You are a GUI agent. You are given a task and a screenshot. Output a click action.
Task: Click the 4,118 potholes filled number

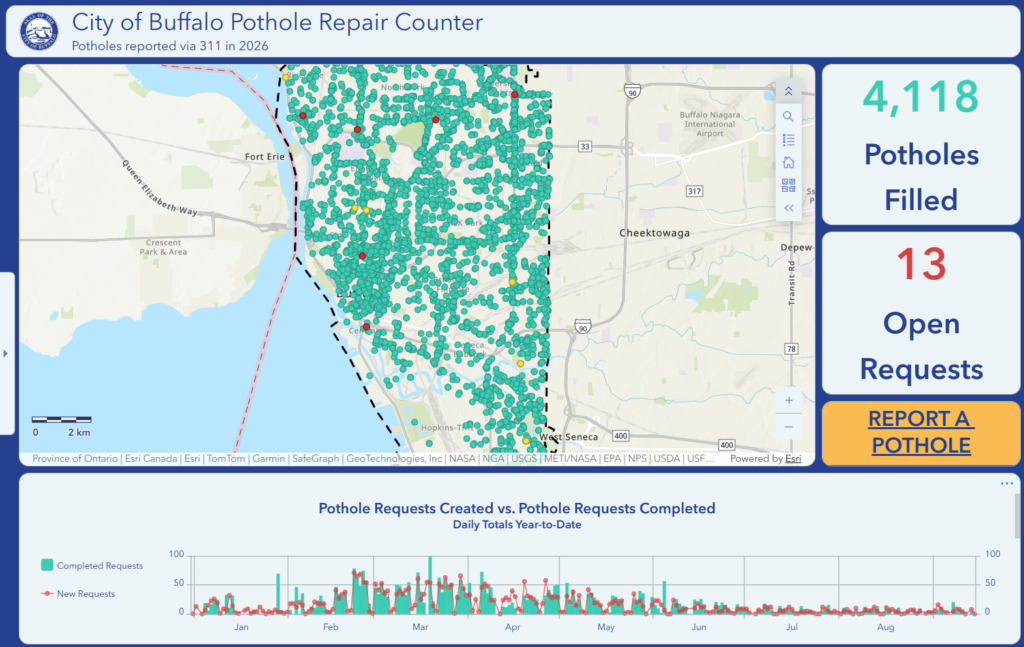click(x=921, y=97)
